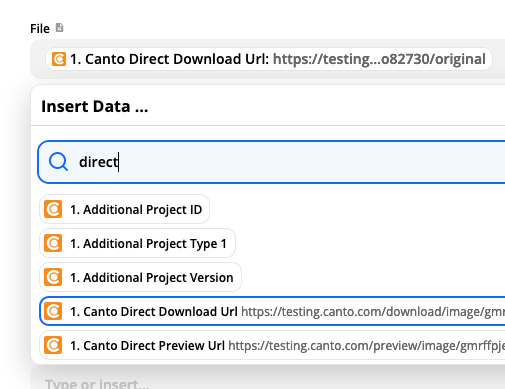Click the file icon next to File label
The width and height of the screenshot is (505, 389).
point(59,28)
